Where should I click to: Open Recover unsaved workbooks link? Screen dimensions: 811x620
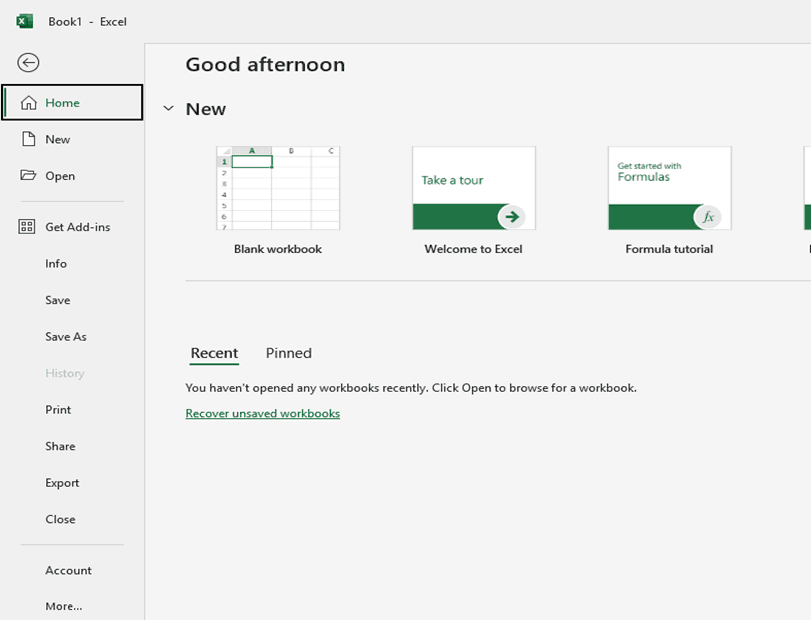(x=262, y=413)
